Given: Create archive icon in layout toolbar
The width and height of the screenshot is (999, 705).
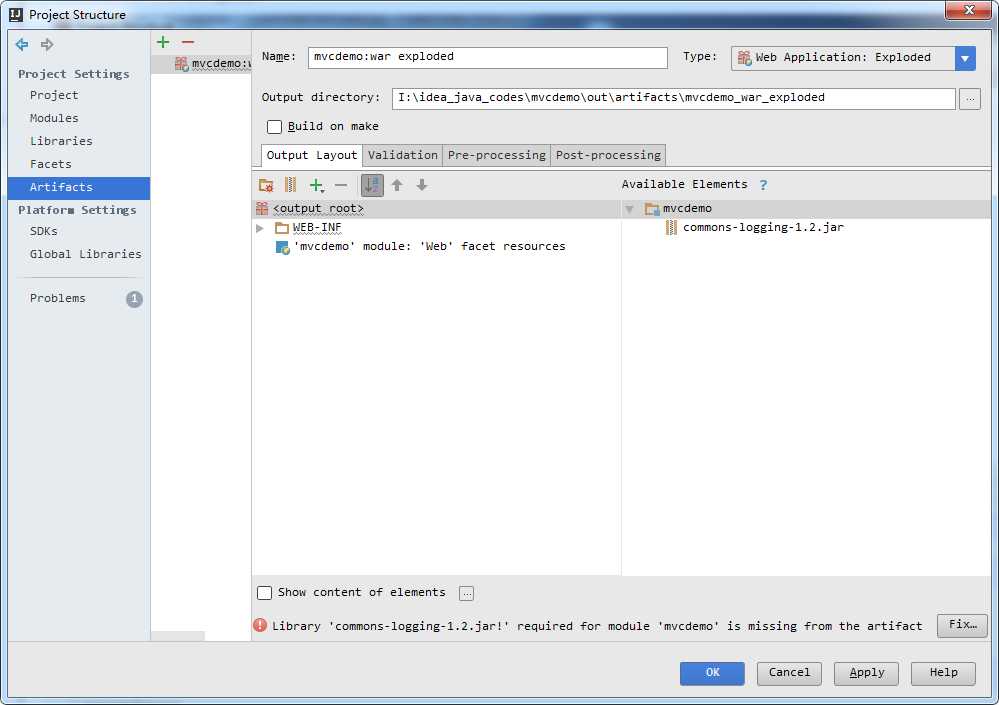Looking at the screenshot, I should pyautogui.click(x=291, y=185).
